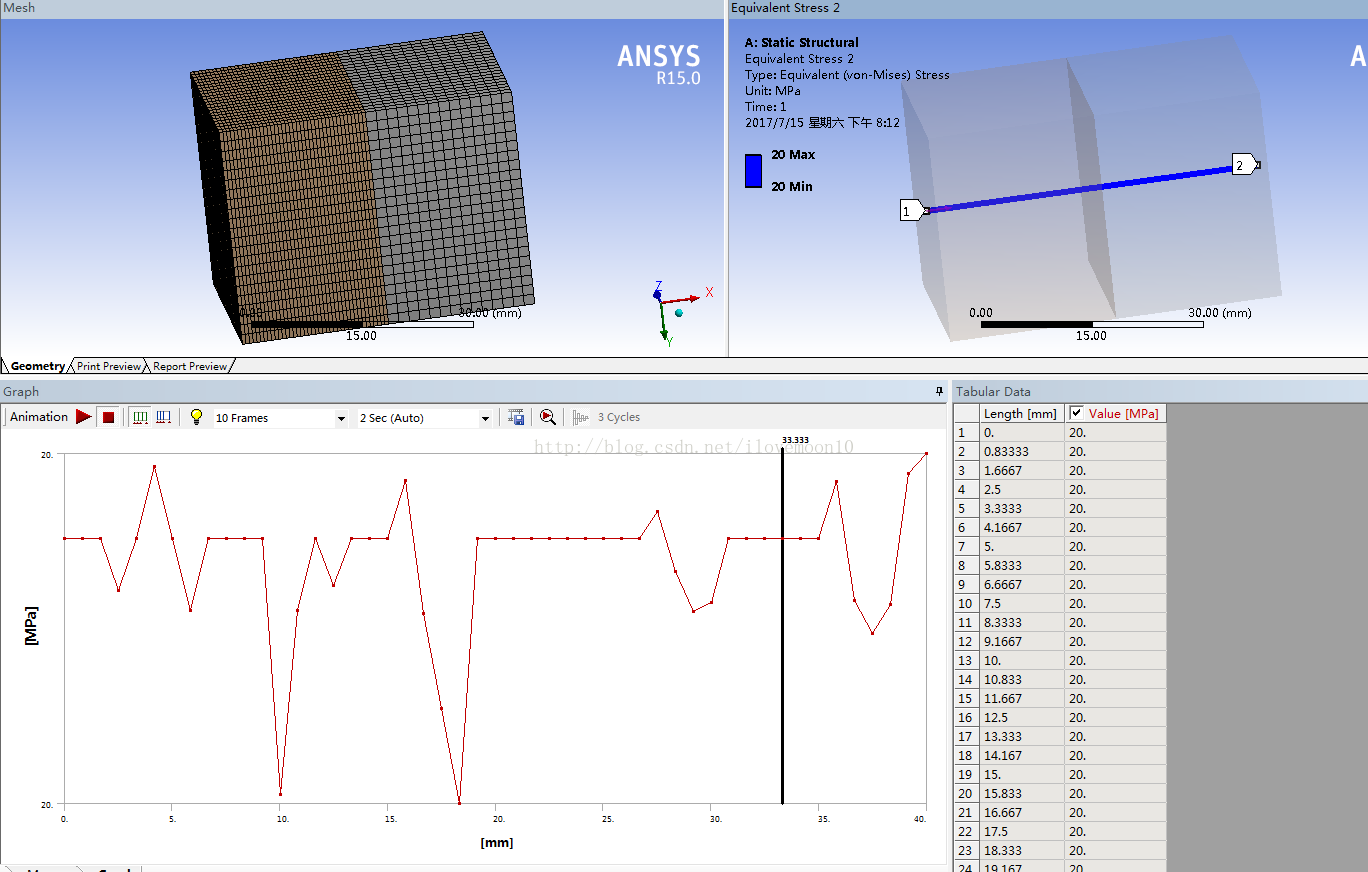Click the blue path line in the stress view

[x=1080, y=188]
